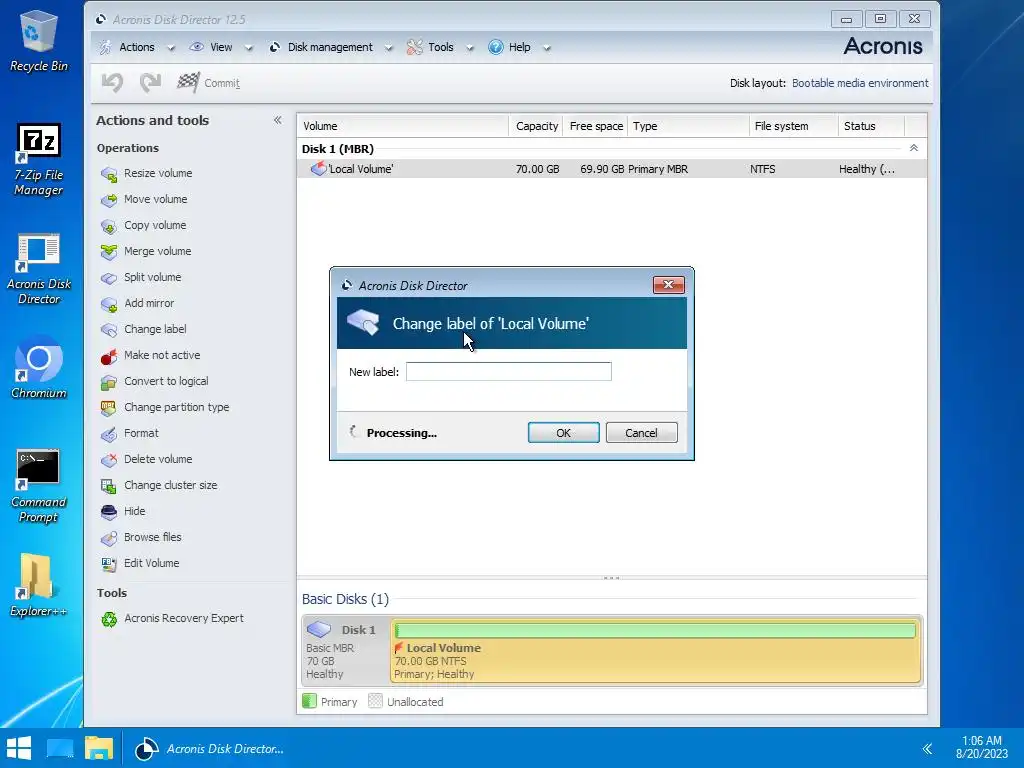
Task: Close the Change label dialog
Action: pyautogui.click(x=668, y=285)
